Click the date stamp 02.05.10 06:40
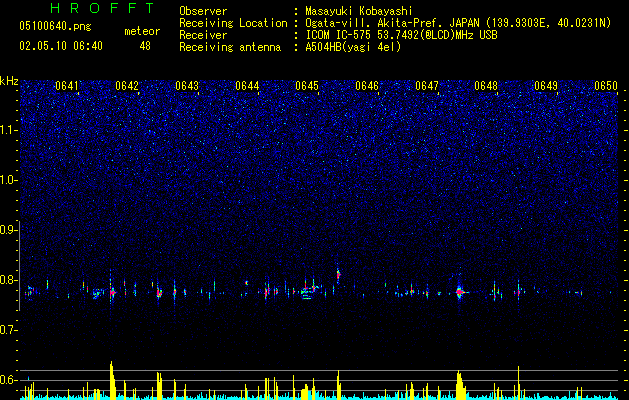 pyautogui.click(x=61, y=46)
